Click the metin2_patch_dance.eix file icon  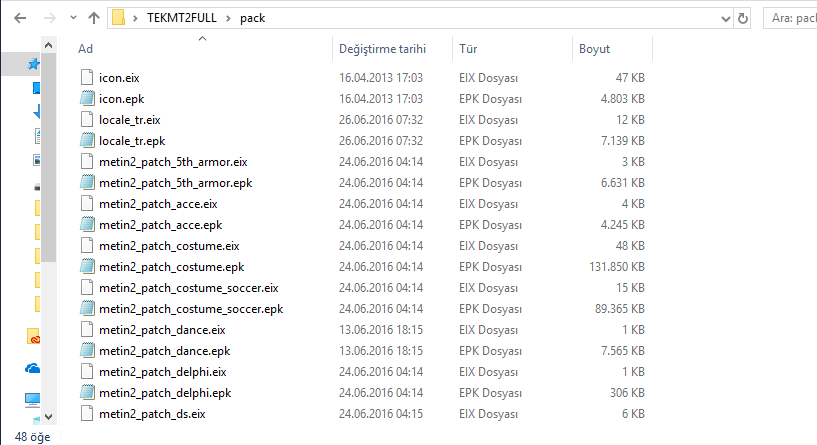tap(87, 329)
